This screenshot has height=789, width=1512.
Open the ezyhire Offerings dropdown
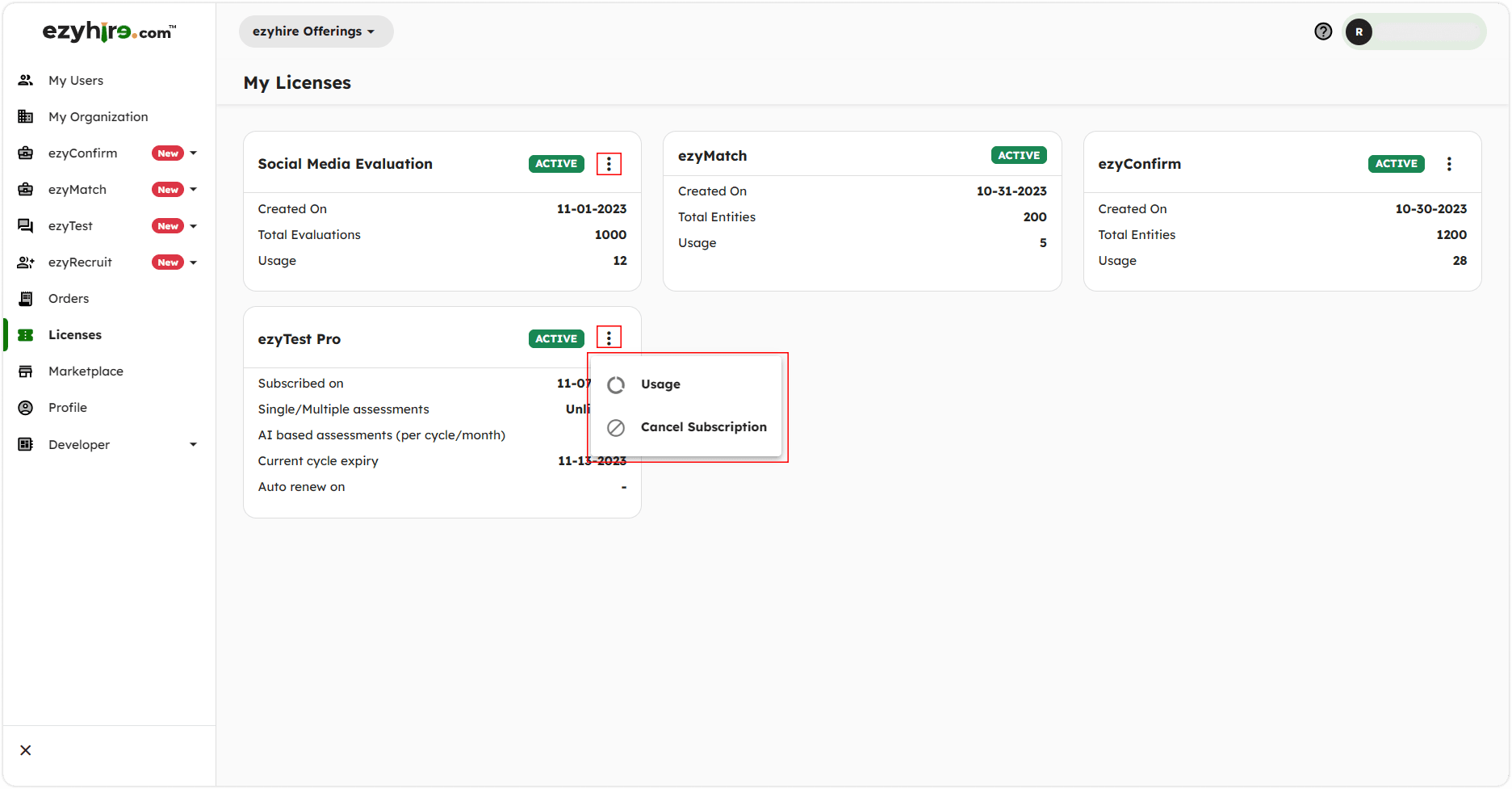[316, 31]
